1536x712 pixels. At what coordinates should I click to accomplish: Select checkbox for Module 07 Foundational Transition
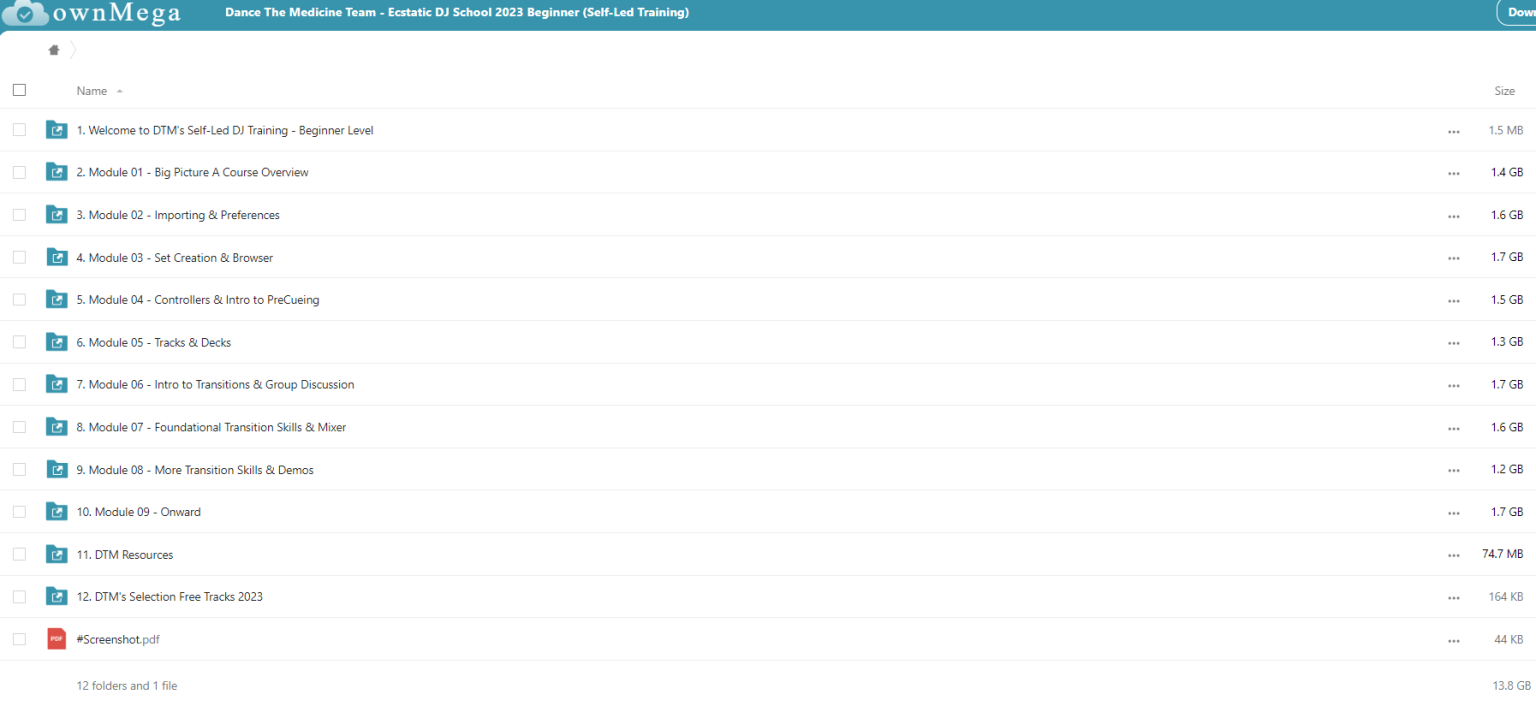tap(19, 427)
